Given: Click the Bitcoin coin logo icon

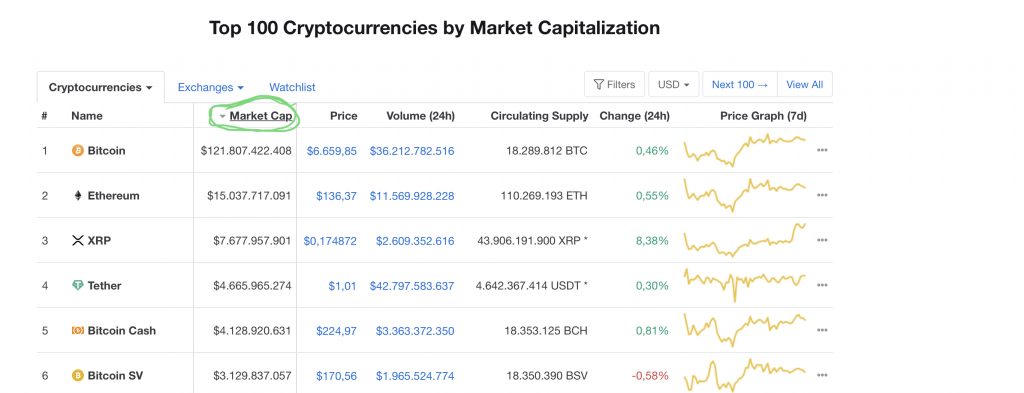Looking at the screenshot, I should pos(78,151).
